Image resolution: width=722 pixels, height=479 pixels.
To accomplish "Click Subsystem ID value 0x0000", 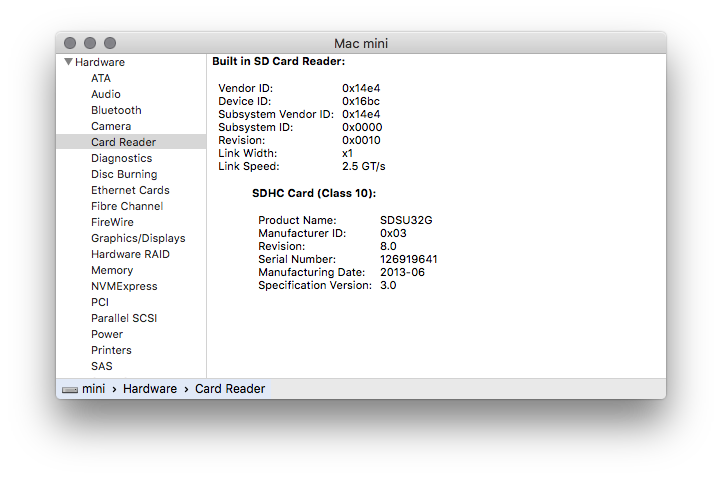I will click(x=362, y=128).
